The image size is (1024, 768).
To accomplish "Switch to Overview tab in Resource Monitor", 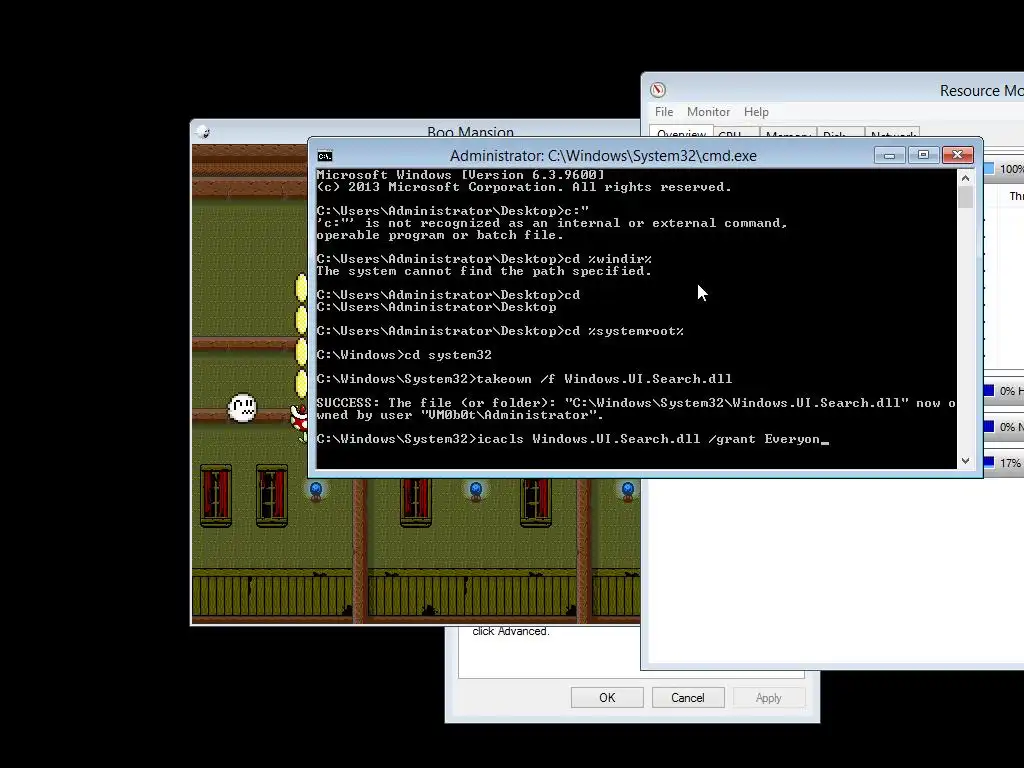I will [681, 133].
